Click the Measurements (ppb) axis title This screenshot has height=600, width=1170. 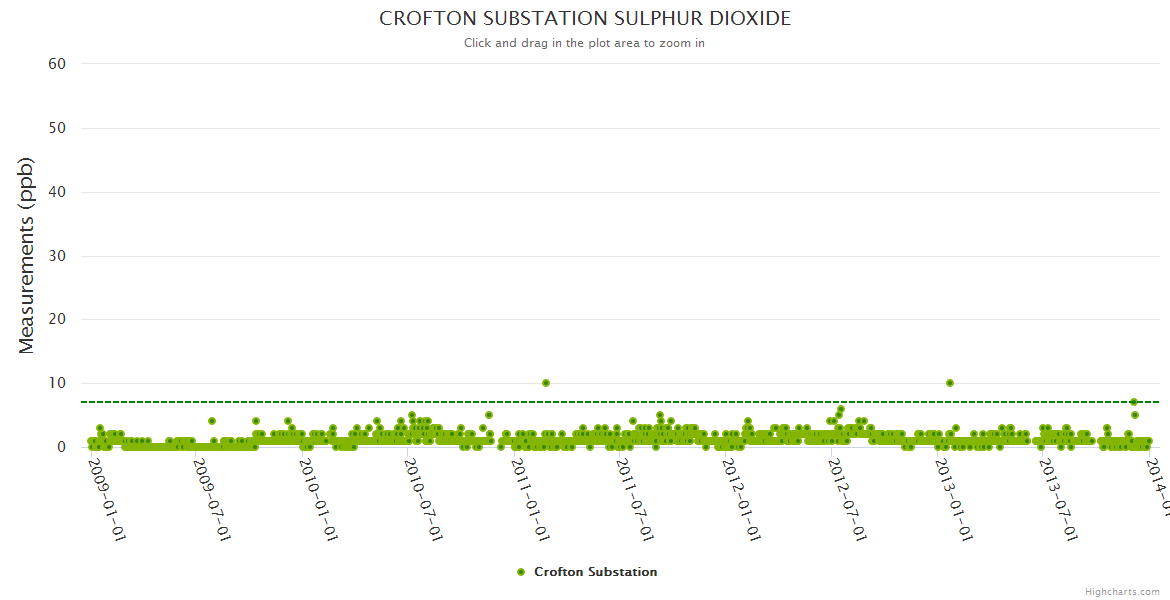coord(27,255)
